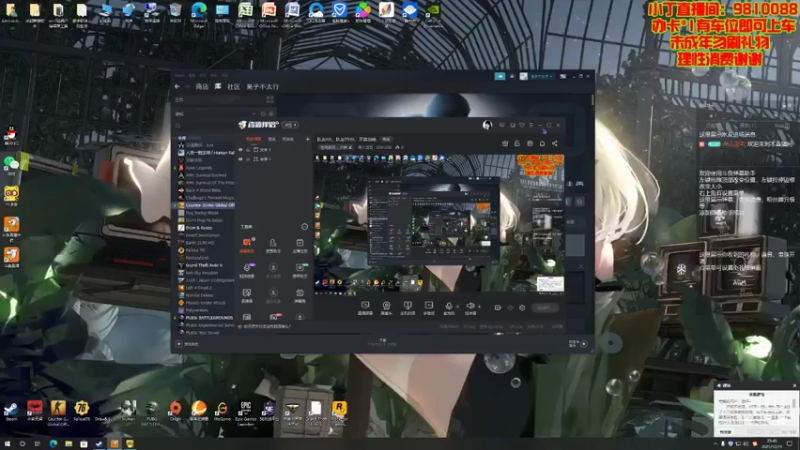Open Steam 社区 community tab
The image size is (800, 450).
coord(233,87)
